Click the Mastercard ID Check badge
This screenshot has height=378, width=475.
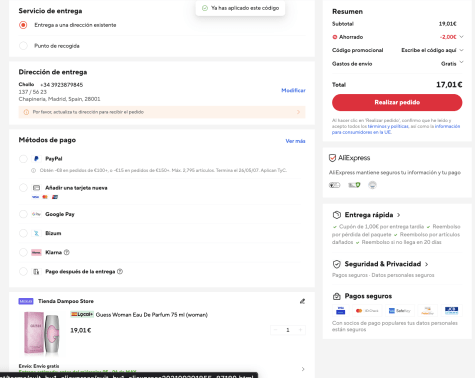366,310
